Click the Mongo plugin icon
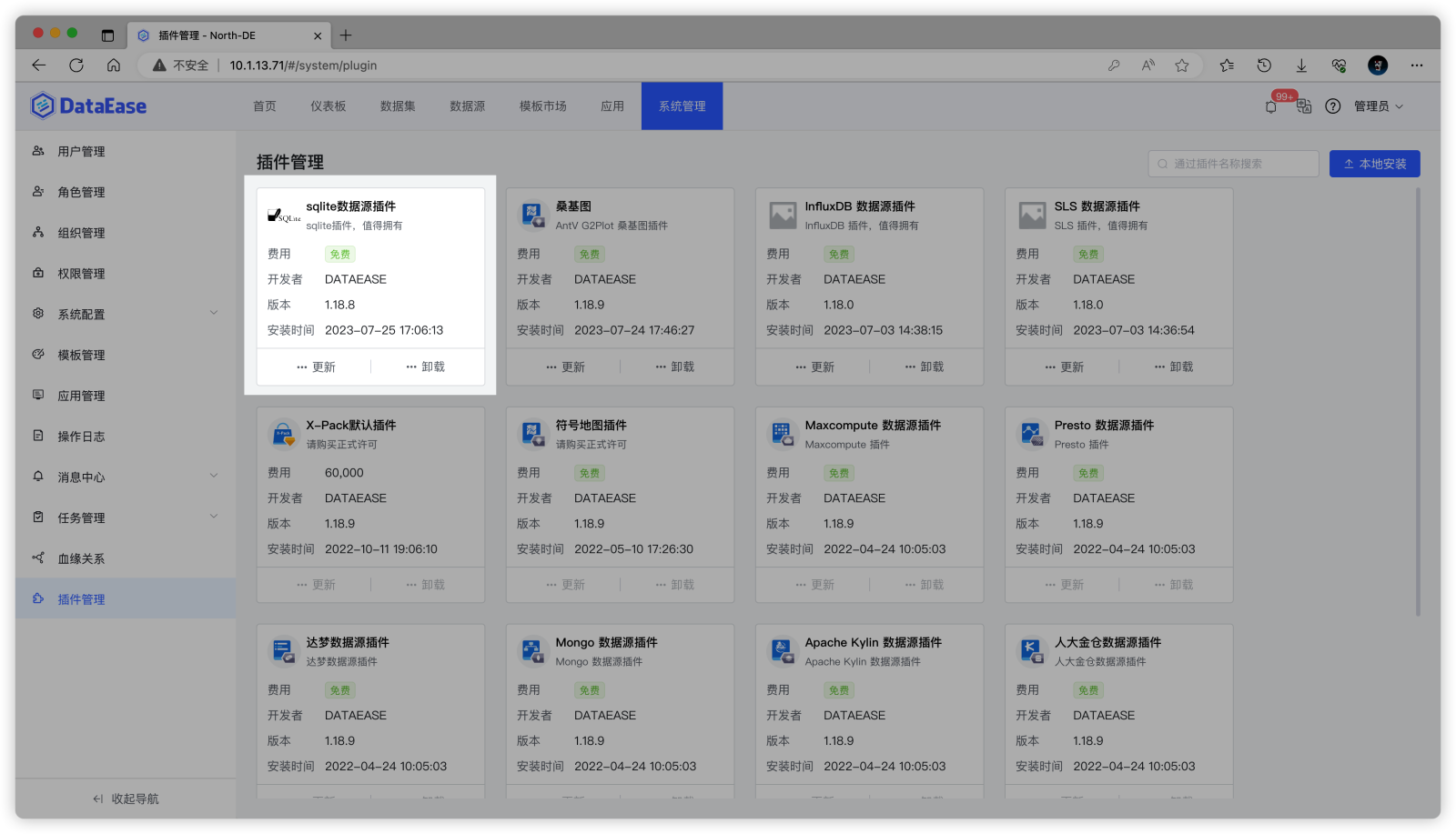The image size is (1456, 834). click(x=533, y=651)
